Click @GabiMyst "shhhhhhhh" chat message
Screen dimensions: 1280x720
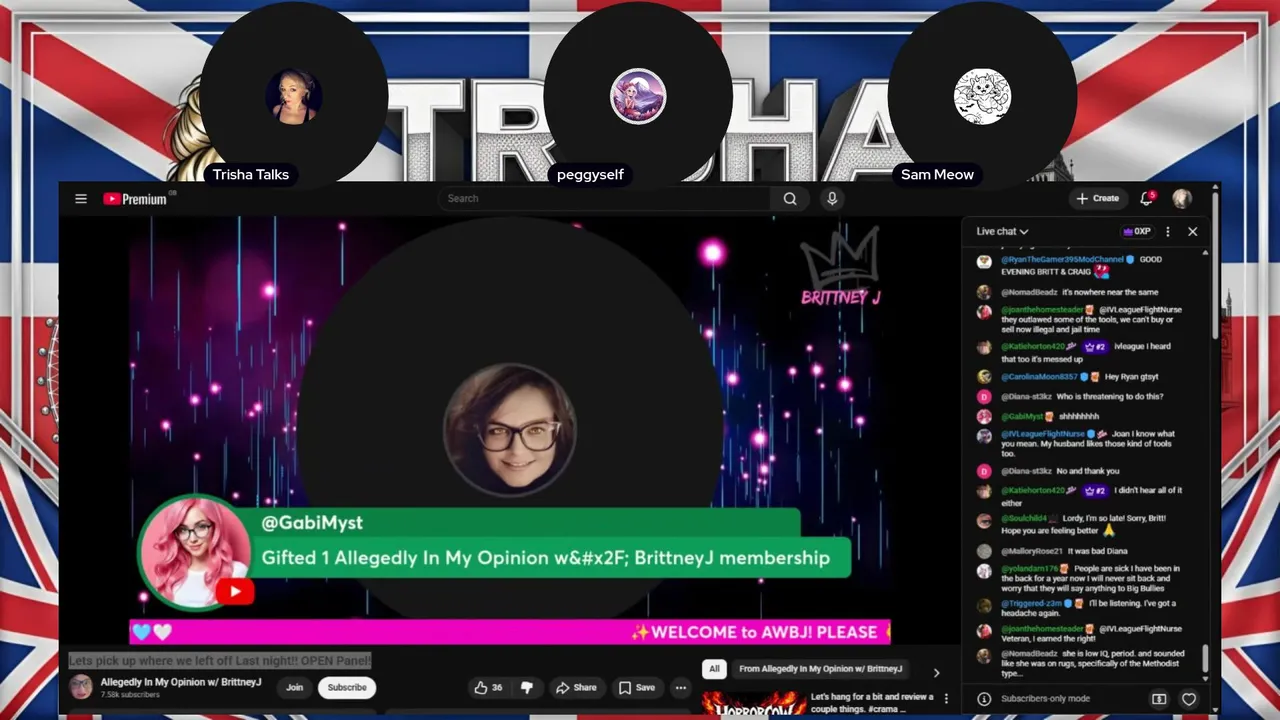[1079, 417]
